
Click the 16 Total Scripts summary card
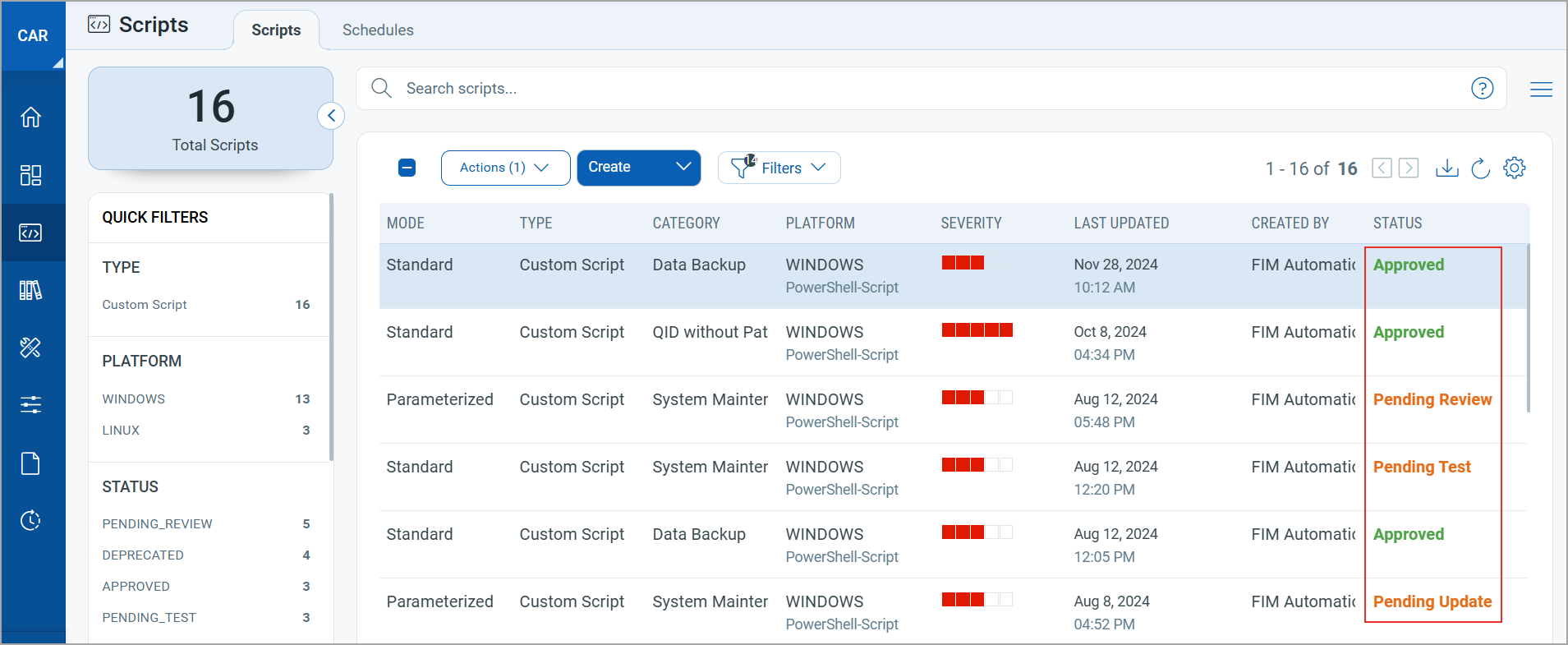pyautogui.click(x=211, y=118)
